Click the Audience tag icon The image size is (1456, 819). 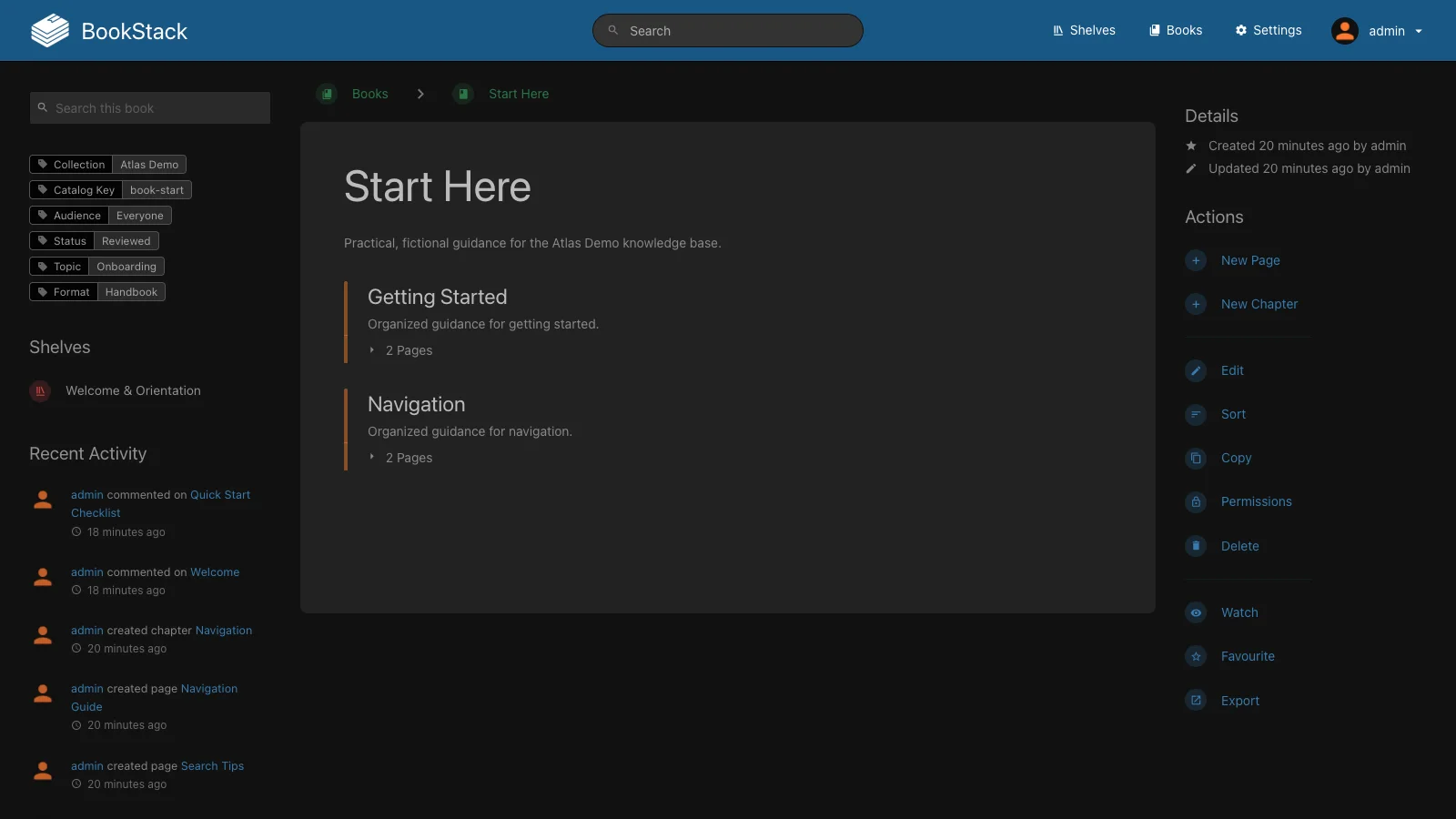[42, 215]
